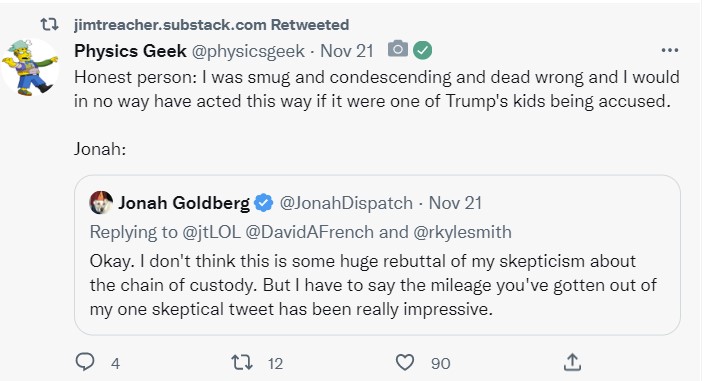Open jimtreacher.substack.com Retweeted link
Screen dimensions: 715x381
pyautogui.click(x=212, y=25)
